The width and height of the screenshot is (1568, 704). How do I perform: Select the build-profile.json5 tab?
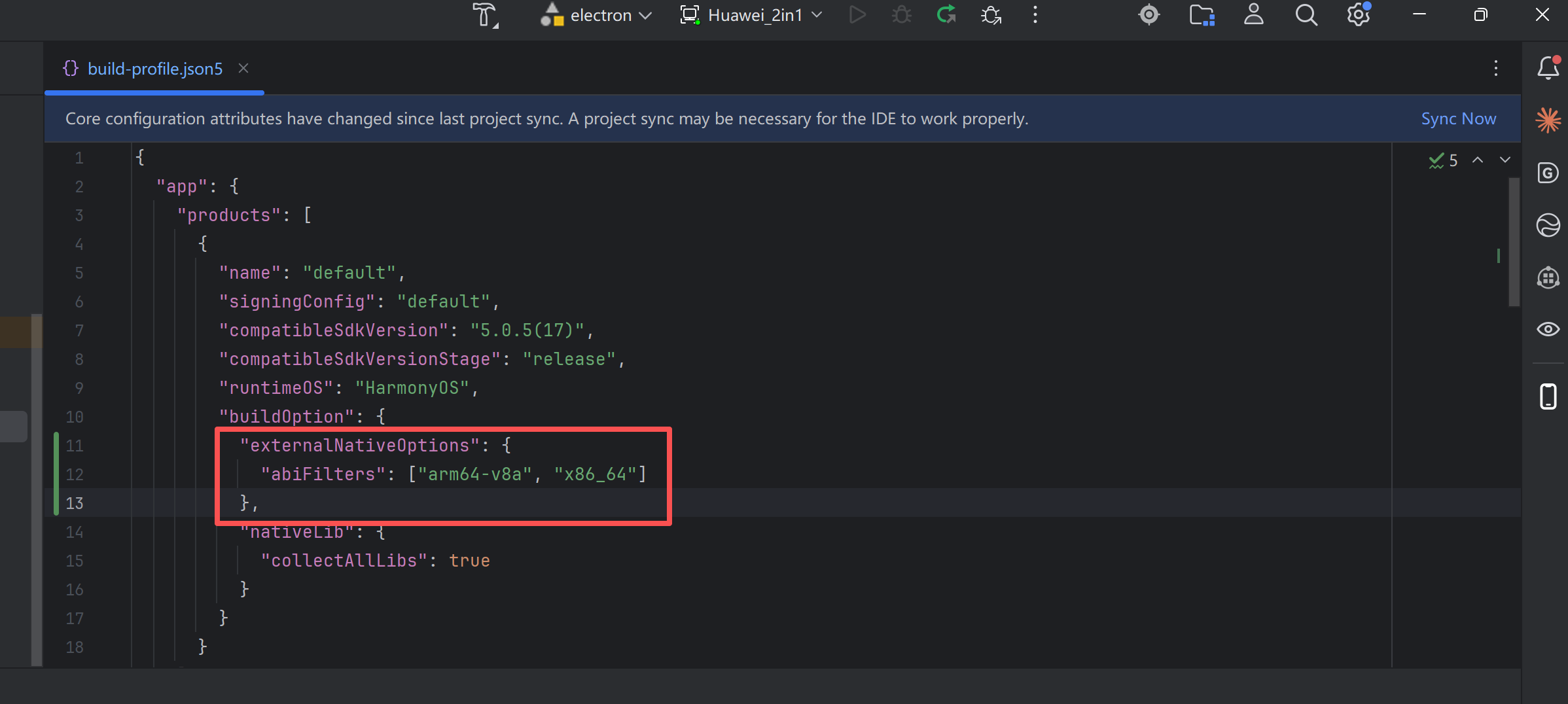tap(155, 69)
